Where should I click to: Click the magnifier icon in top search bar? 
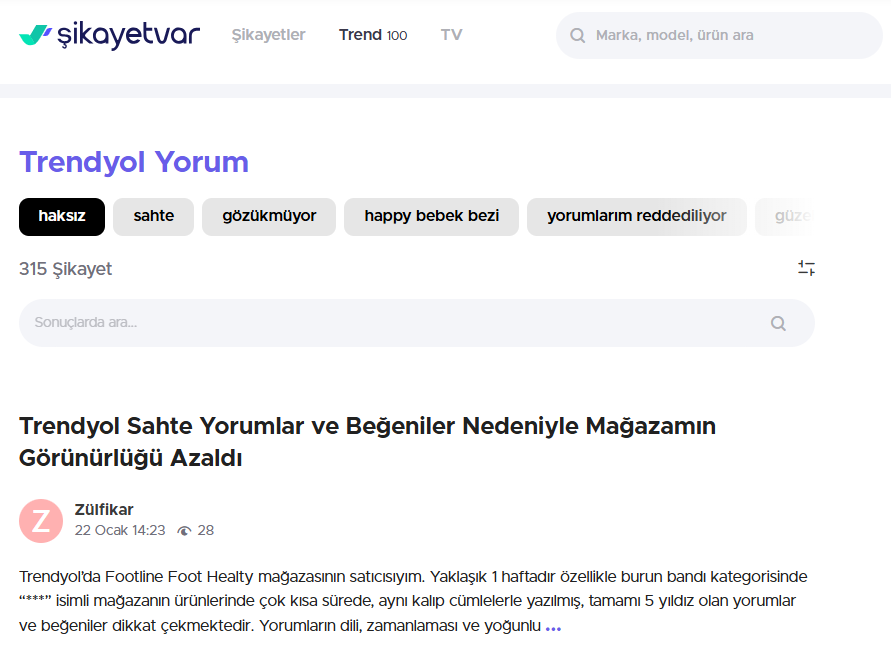[x=577, y=36]
